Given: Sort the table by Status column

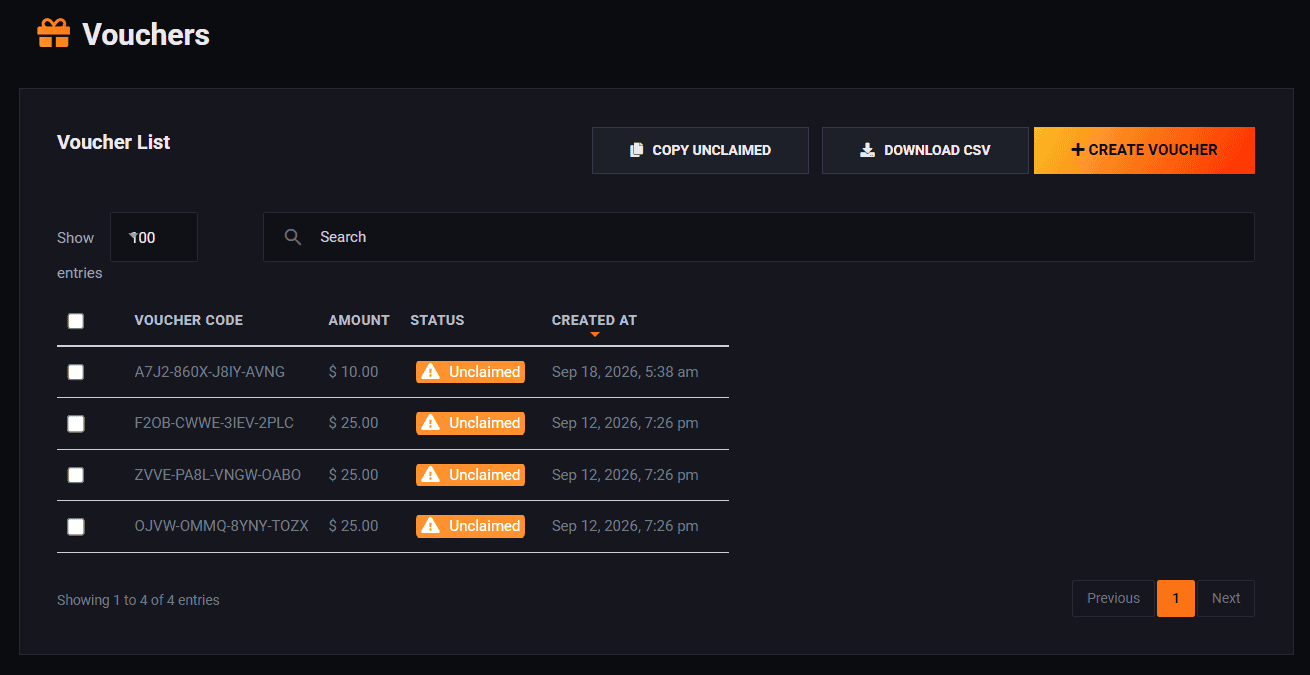Looking at the screenshot, I should [437, 320].
